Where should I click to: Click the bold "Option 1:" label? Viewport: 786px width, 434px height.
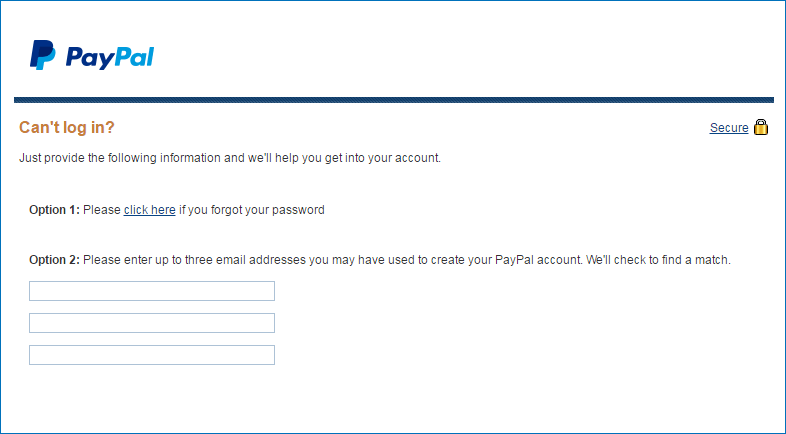click(x=54, y=209)
